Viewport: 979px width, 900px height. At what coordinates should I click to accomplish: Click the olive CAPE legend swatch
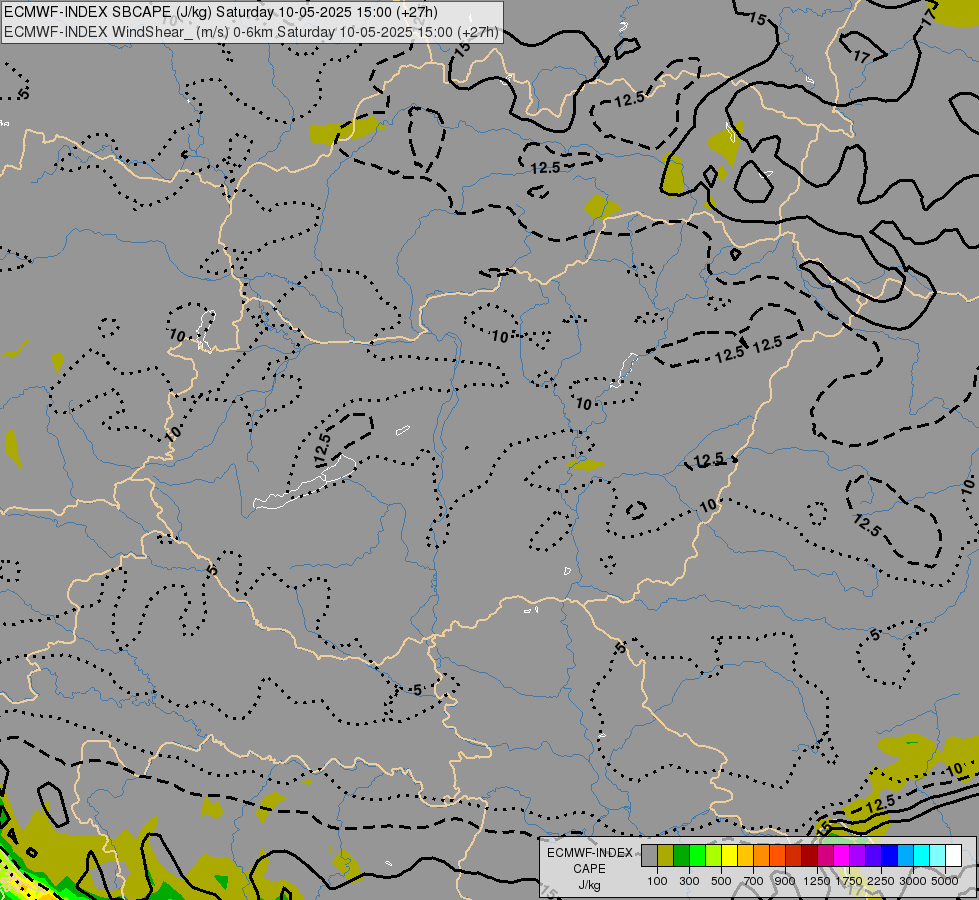click(x=666, y=855)
